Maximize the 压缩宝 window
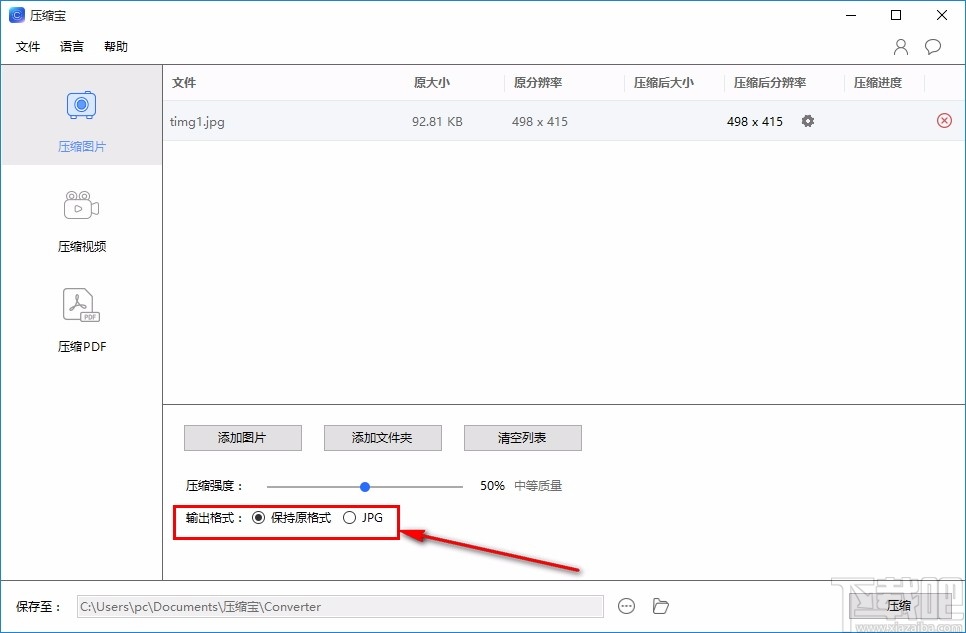 [896, 15]
